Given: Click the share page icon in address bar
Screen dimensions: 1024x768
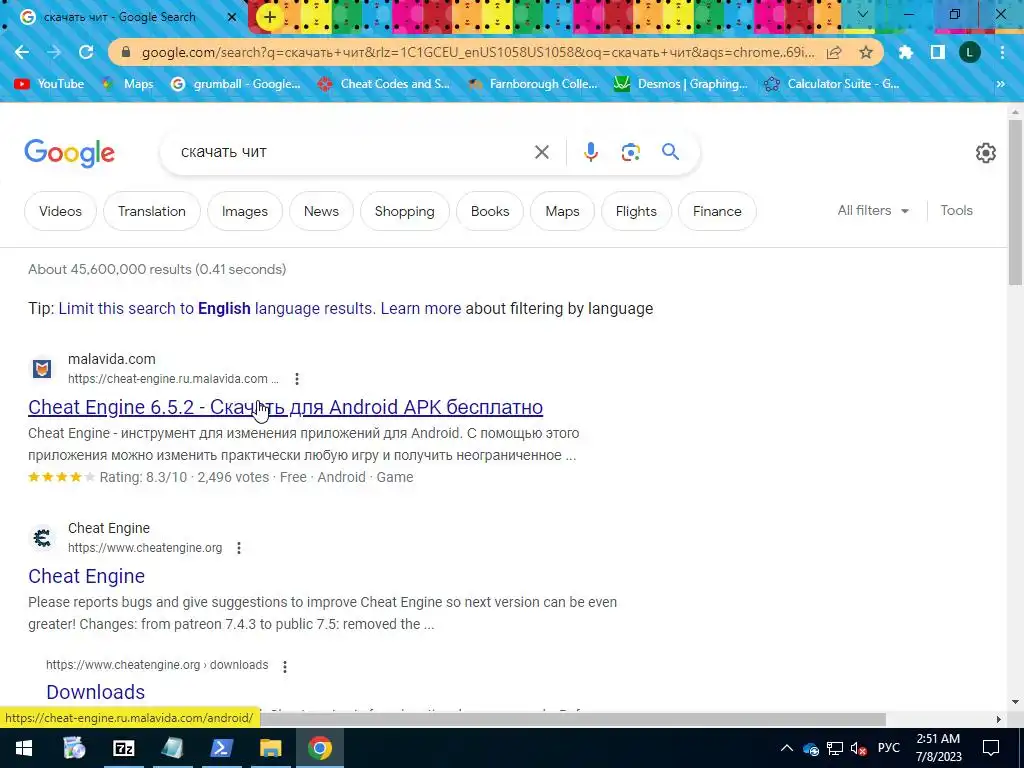Looking at the screenshot, I should click(x=834, y=52).
